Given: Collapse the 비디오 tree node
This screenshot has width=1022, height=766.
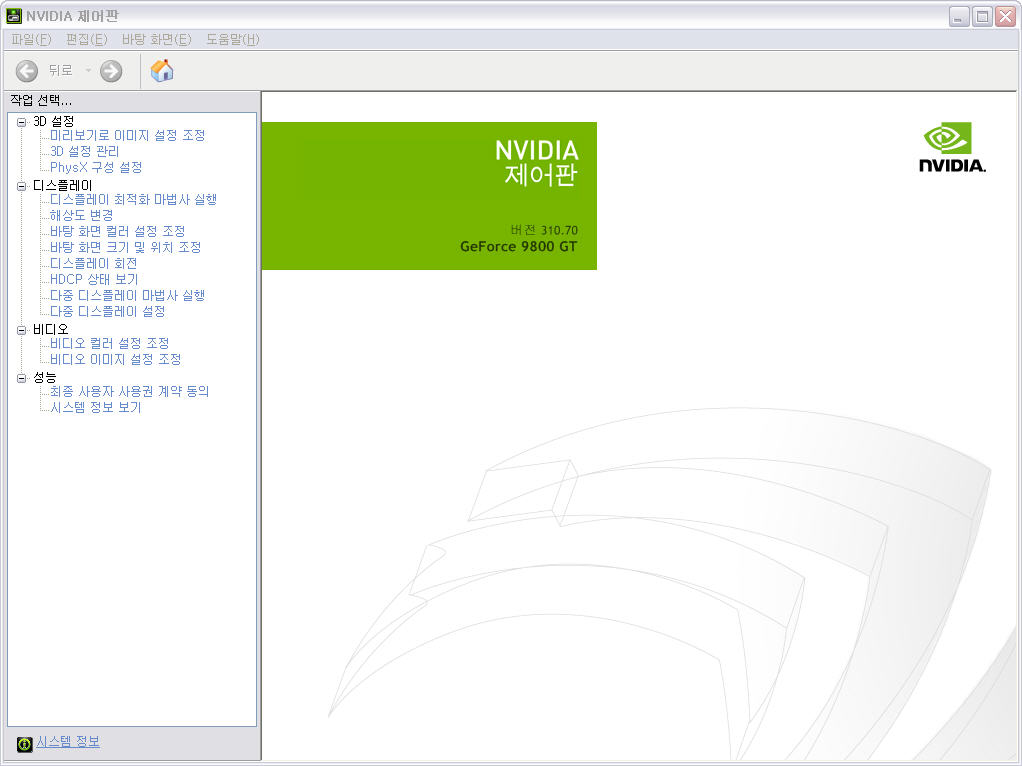Looking at the screenshot, I should [x=22, y=330].
